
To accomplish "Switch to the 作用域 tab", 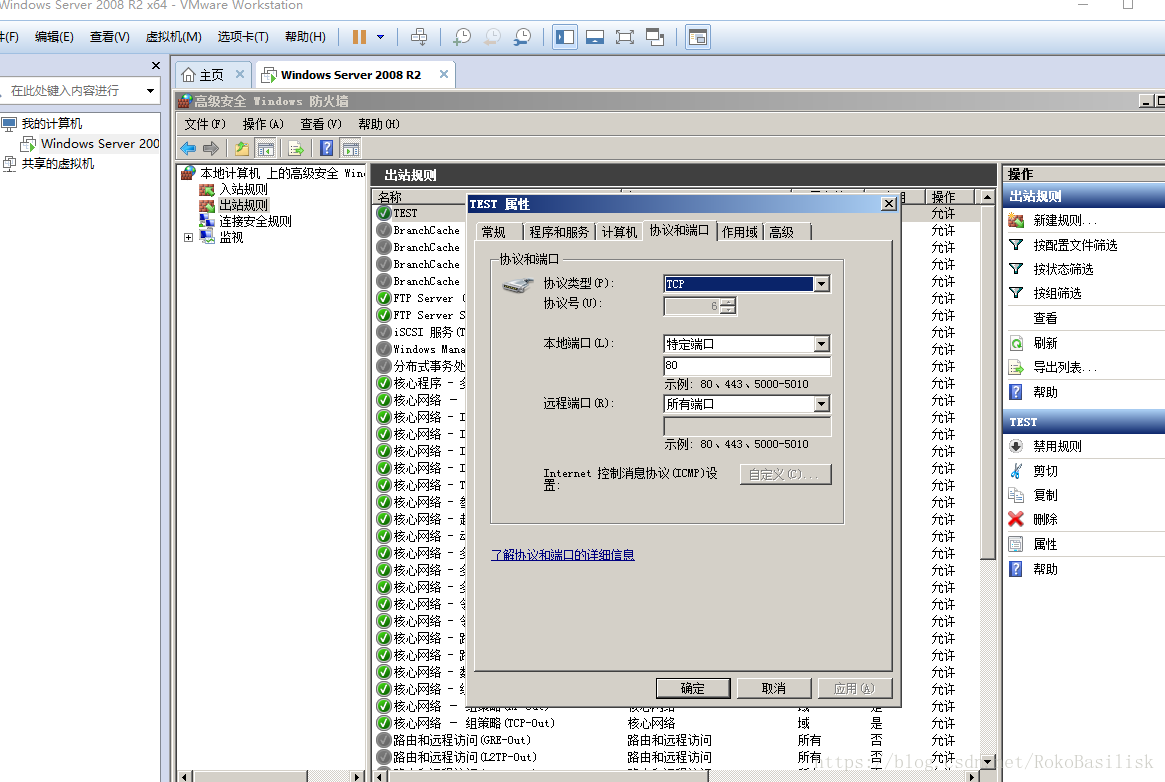I will click(x=739, y=232).
